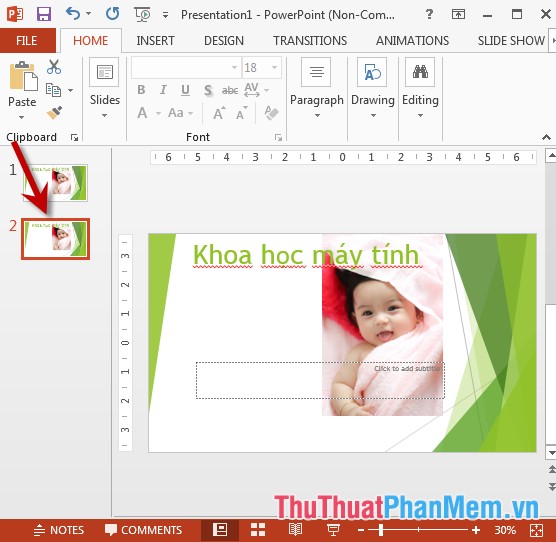
Task: Open the SLIDE SHOW tab
Action: pos(511,40)
